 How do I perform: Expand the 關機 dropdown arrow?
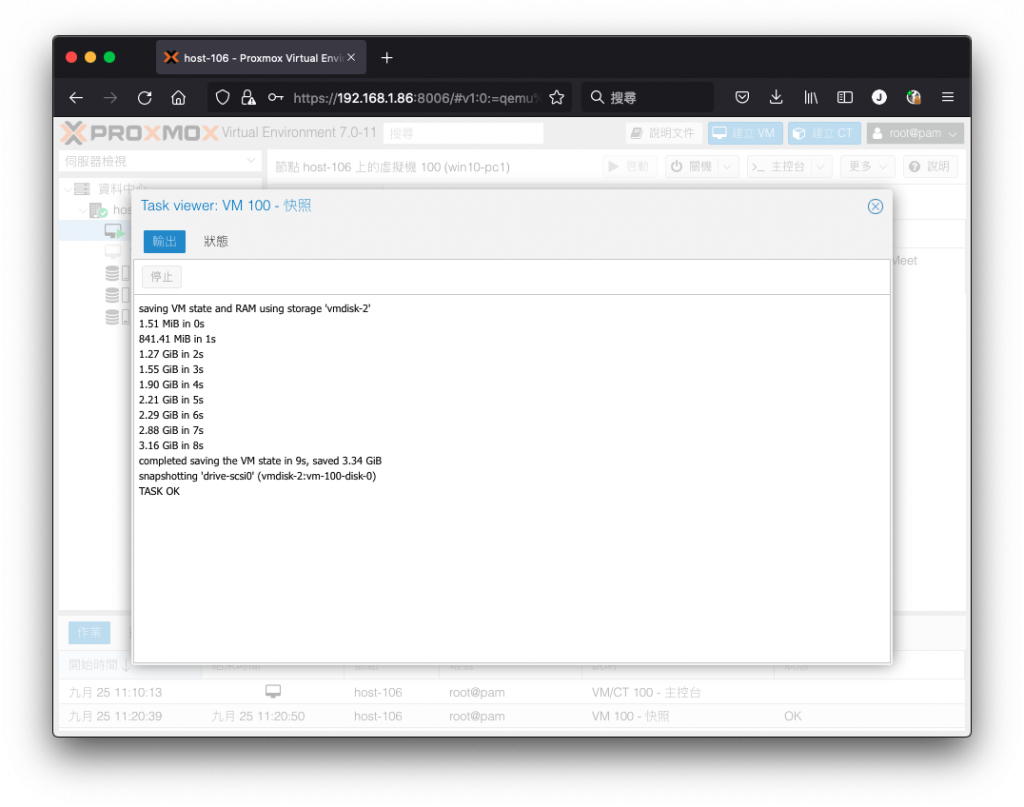728,167
